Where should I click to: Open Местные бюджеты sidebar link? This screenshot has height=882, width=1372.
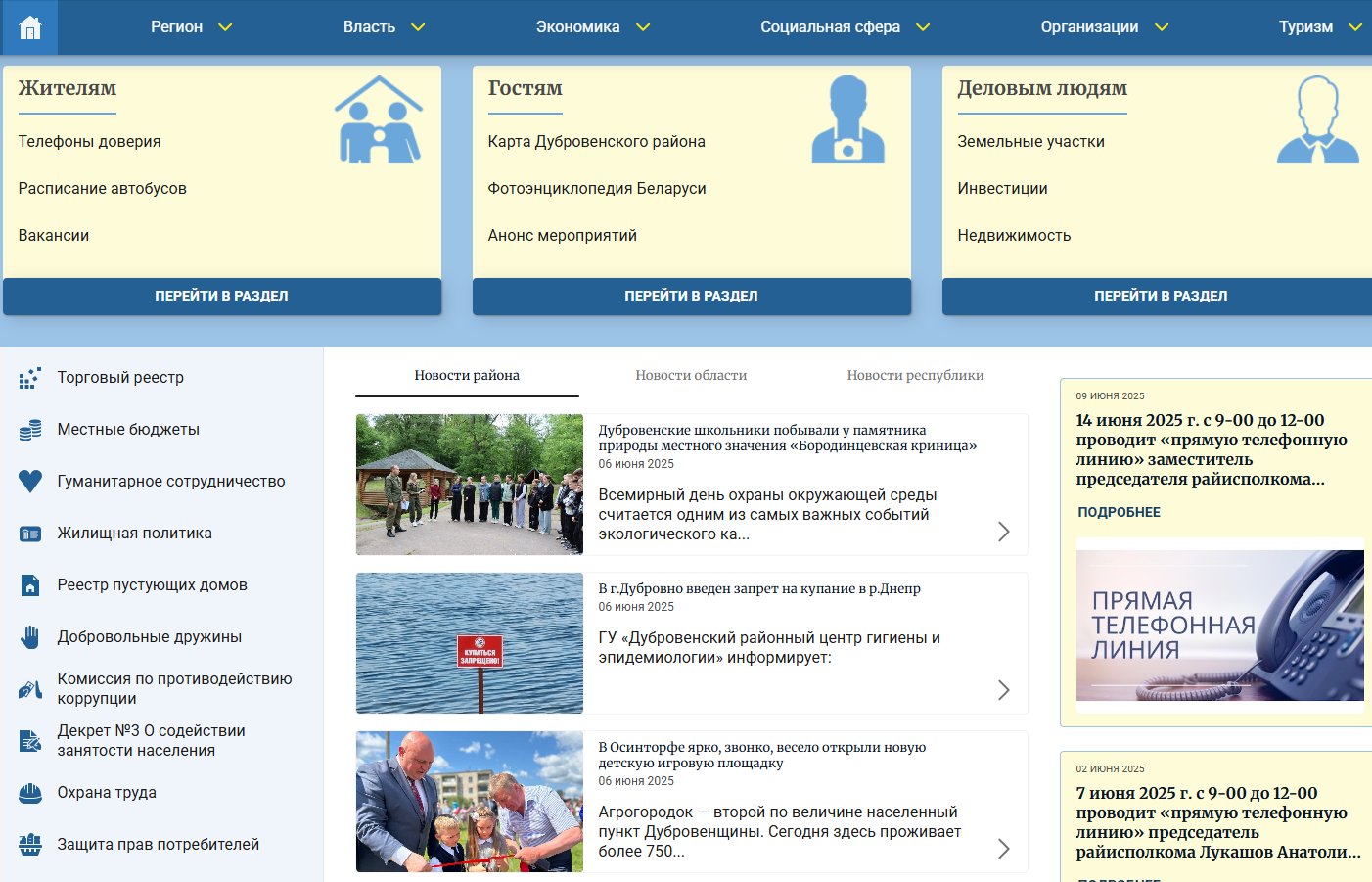pyautogui.click(x=128, y=430)
